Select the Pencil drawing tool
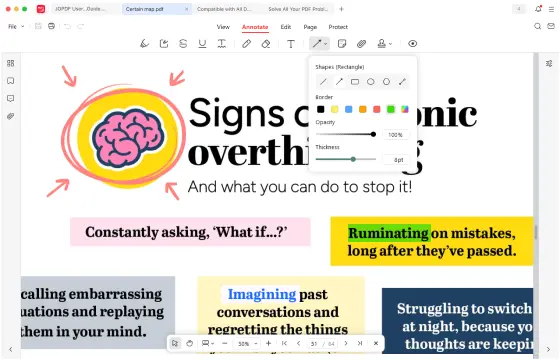Screen dimensions: 560x360 click(x=246, y=44)
